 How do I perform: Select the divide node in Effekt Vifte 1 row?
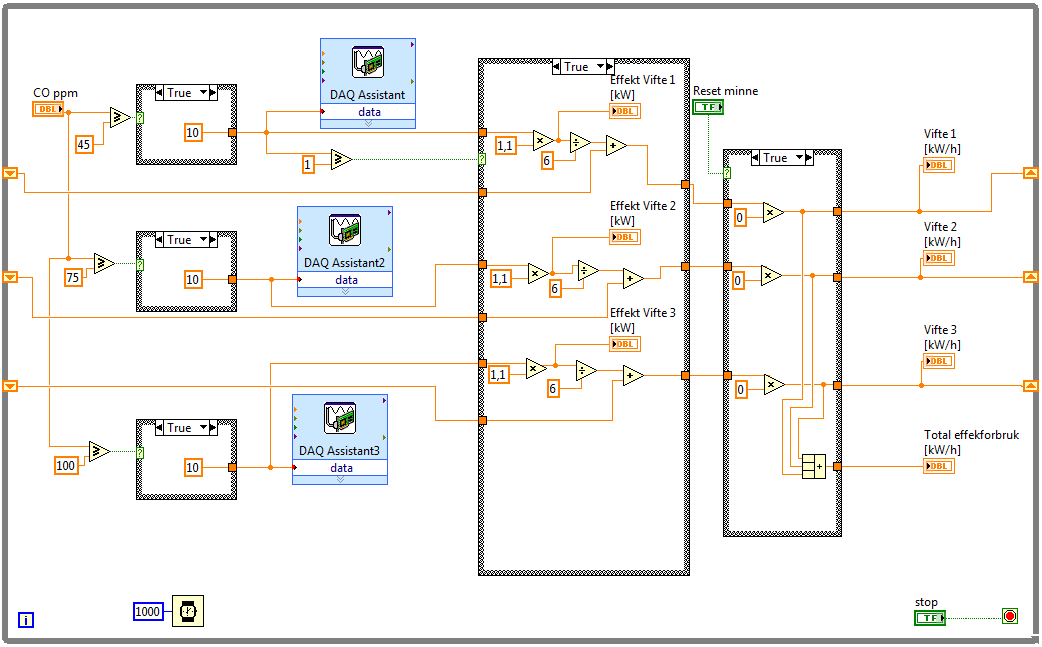pyautogui.click(x=580, y=143)
